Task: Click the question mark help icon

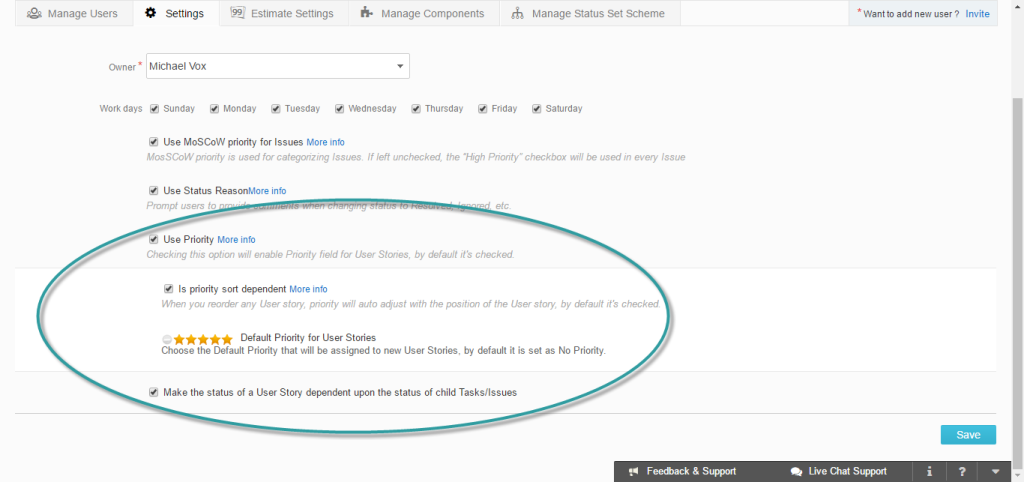Action: pyautogui.click(x=962, y=471)
